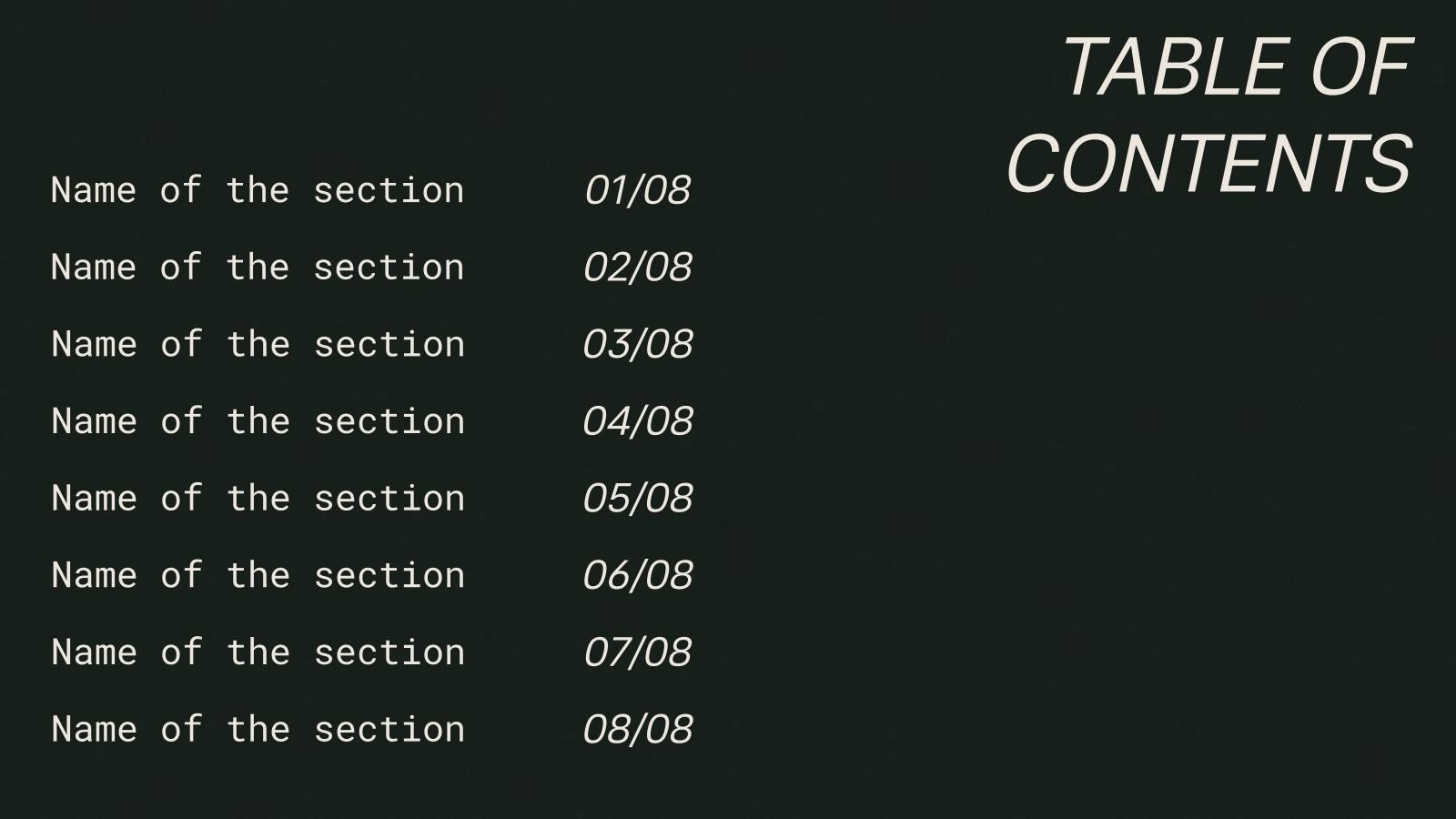Select the 02/08 page marker
Screen dimensions: 1456x819
pyautogui.click(x=637, y=268)
